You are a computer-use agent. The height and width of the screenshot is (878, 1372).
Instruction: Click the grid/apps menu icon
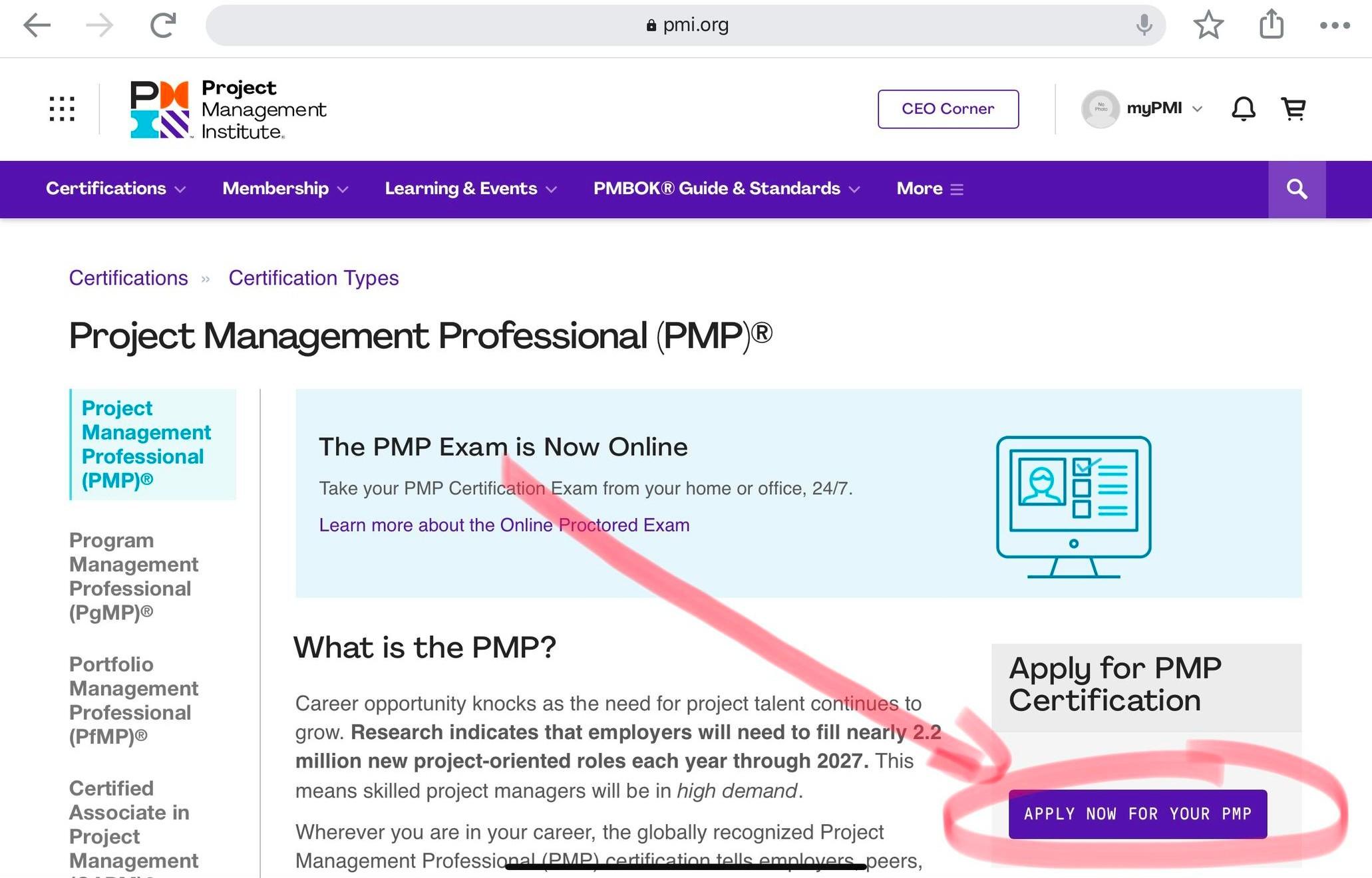pyautogui.click(x=61, y=109)
